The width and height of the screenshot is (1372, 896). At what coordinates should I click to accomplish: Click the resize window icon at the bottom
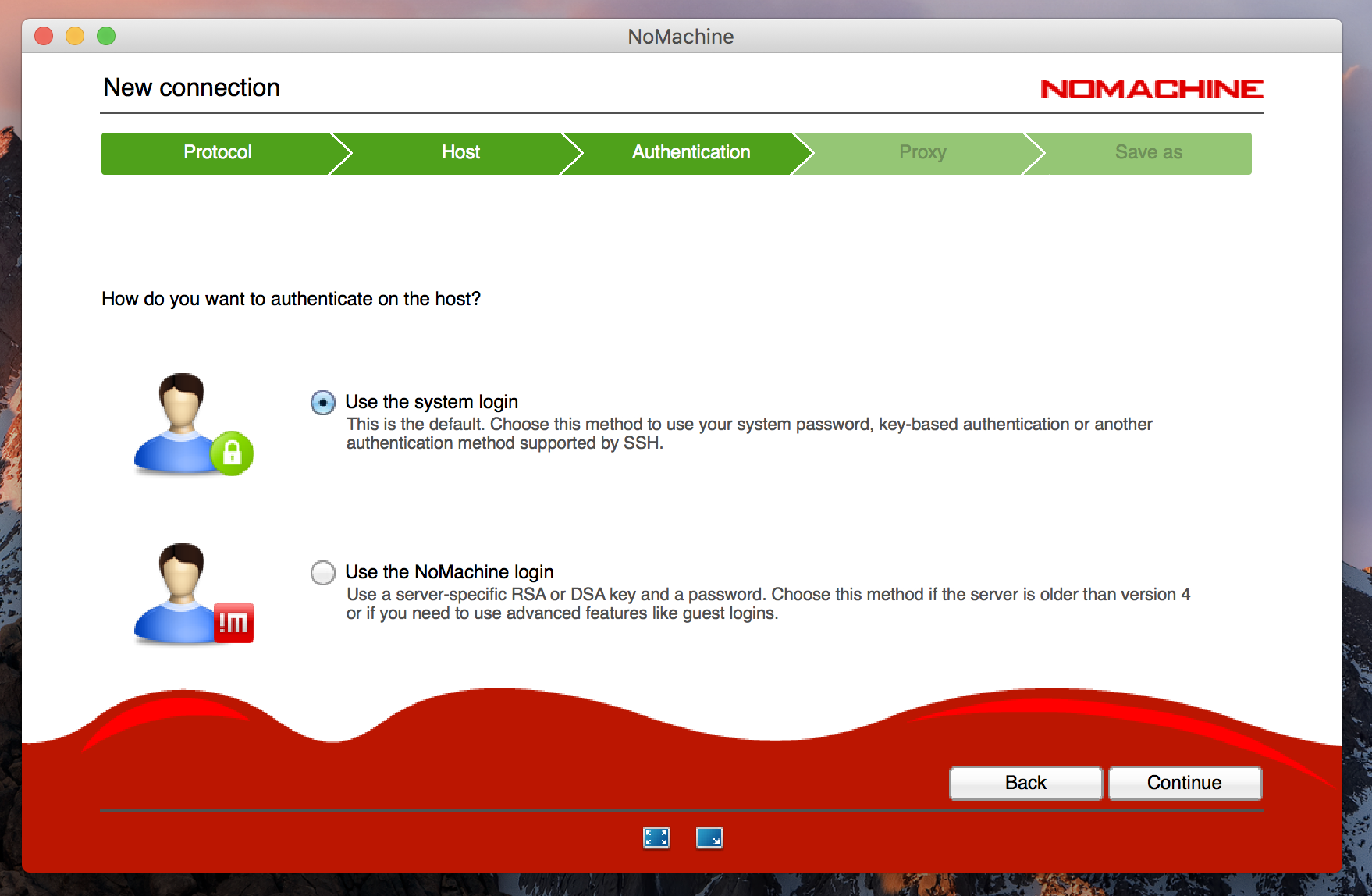[709, 837]
